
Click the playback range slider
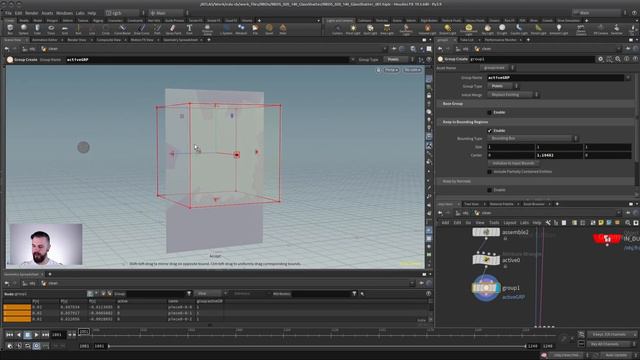317,346
